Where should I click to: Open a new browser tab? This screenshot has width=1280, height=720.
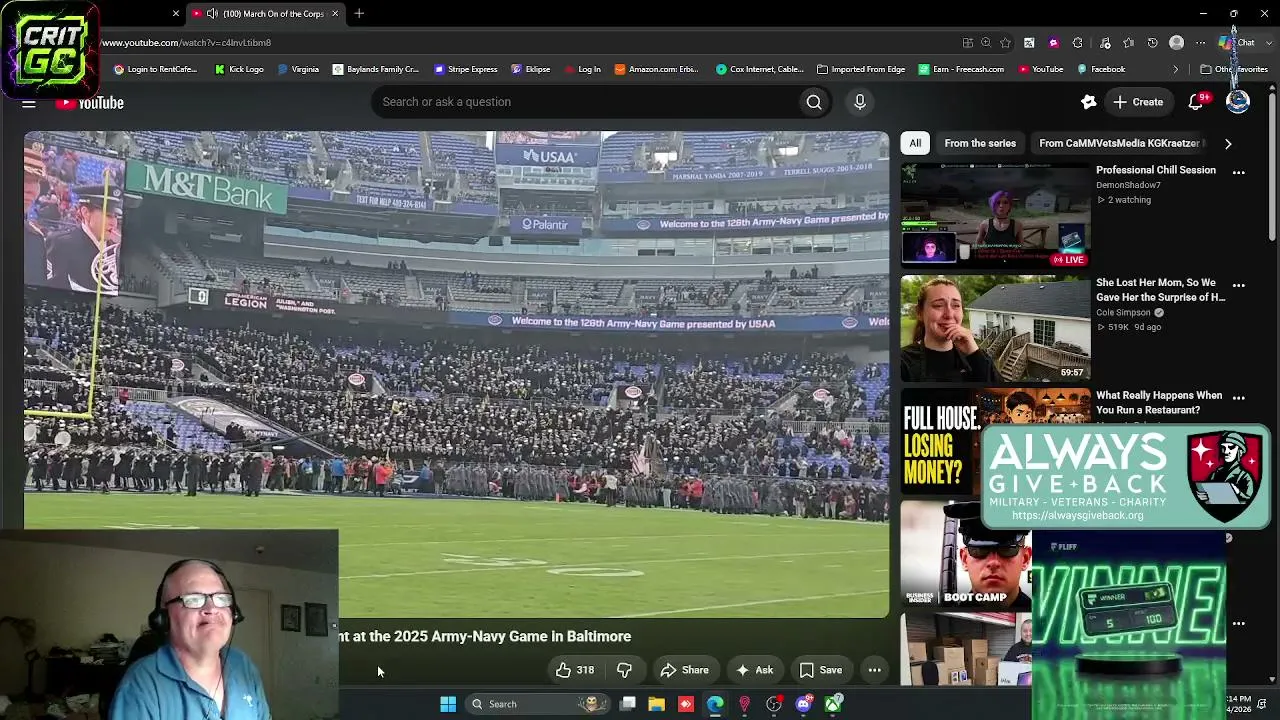point(359,14)
